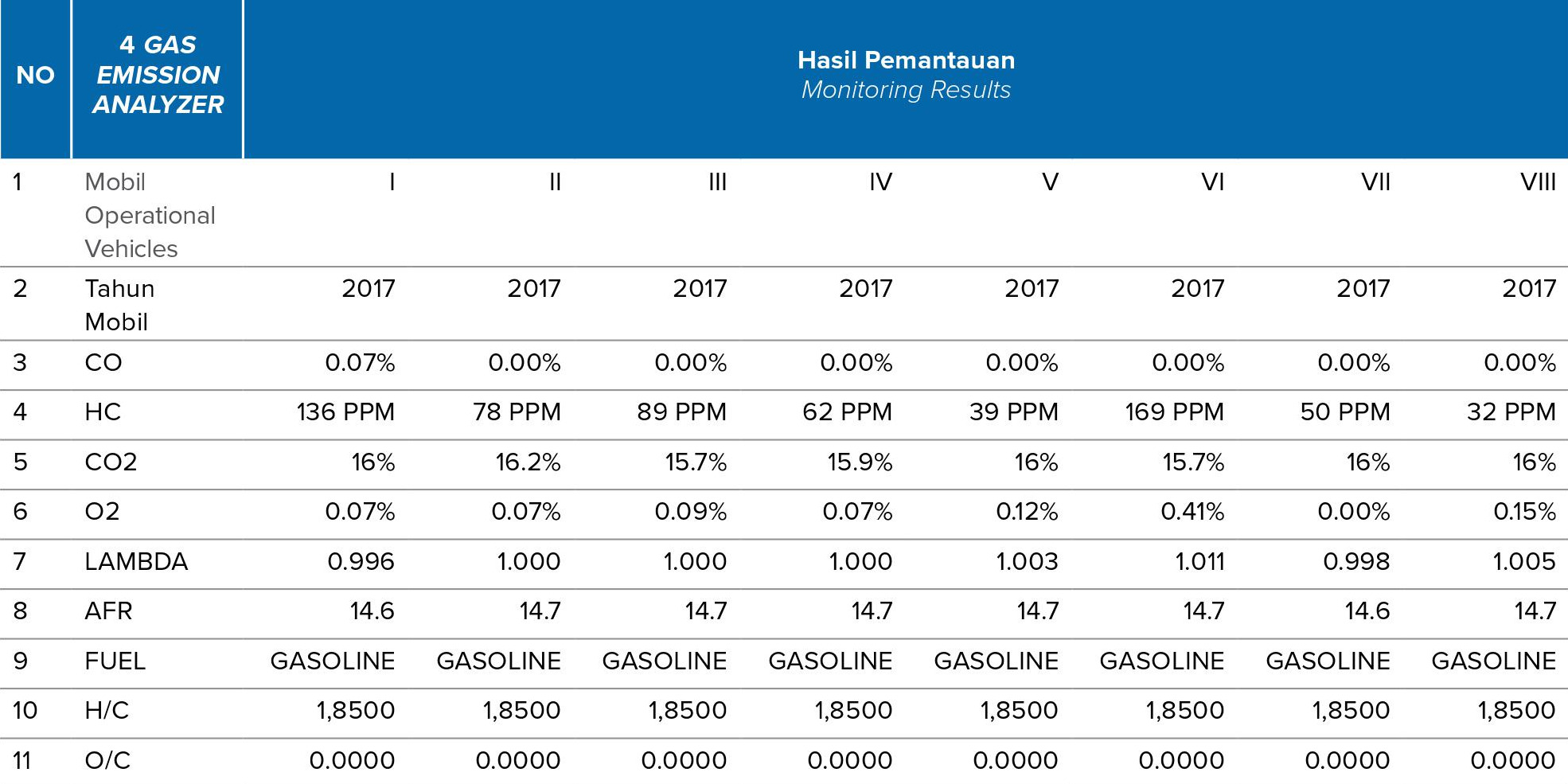The width and height of the screenshot is (1568, 784).
Task: Click the Tahun Mobil row label
Action: (119, 305)
